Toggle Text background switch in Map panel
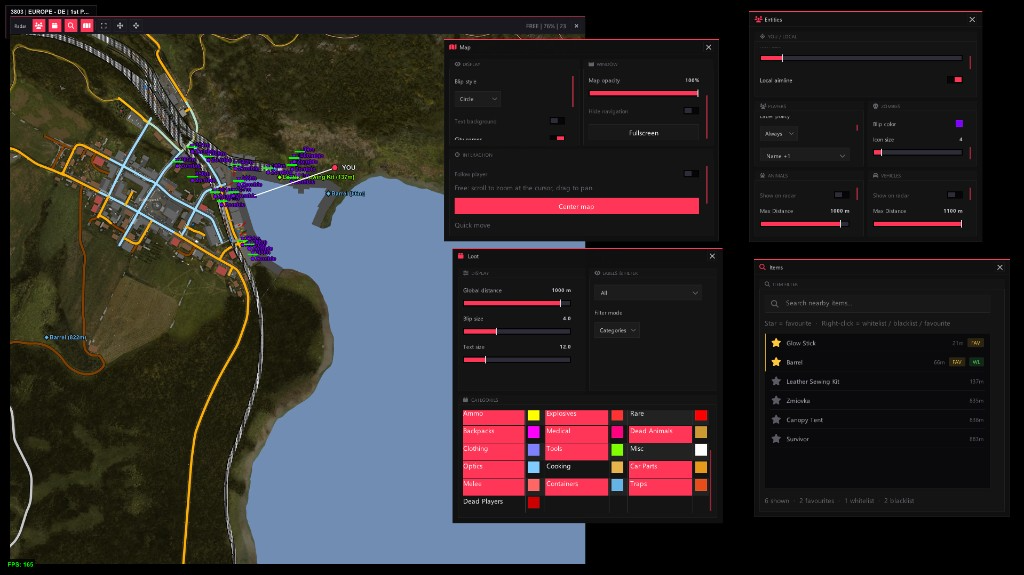Viewport: 1024px width, 575px height. [557, 121]
